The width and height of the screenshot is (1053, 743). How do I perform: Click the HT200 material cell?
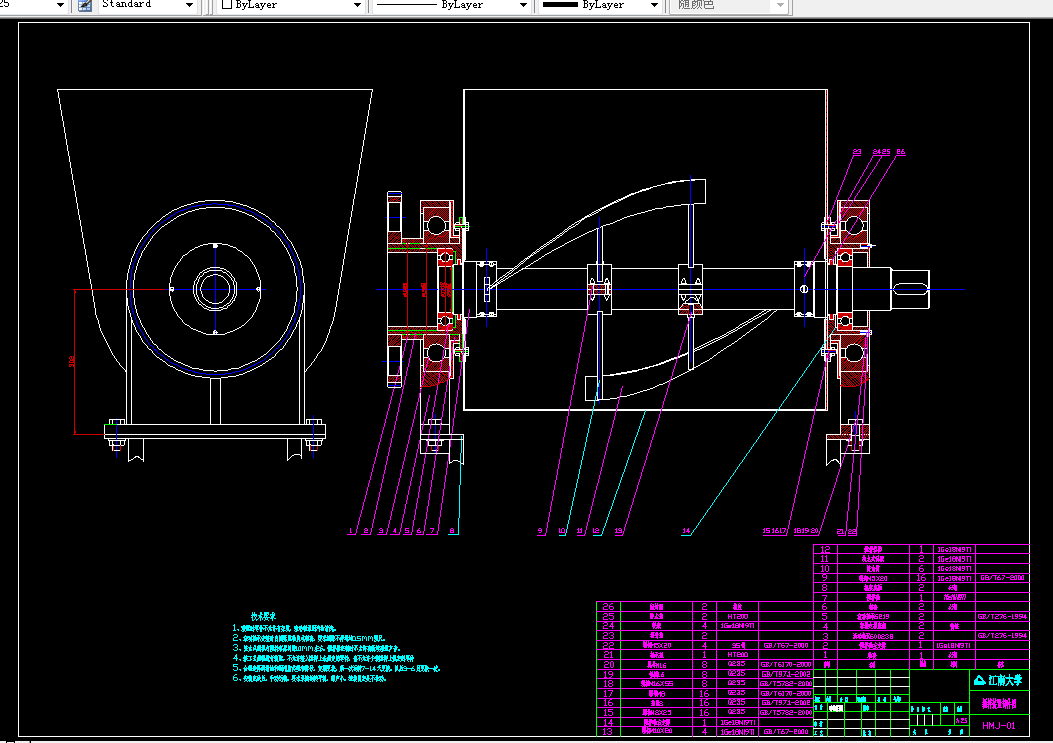tap(738, 617)
